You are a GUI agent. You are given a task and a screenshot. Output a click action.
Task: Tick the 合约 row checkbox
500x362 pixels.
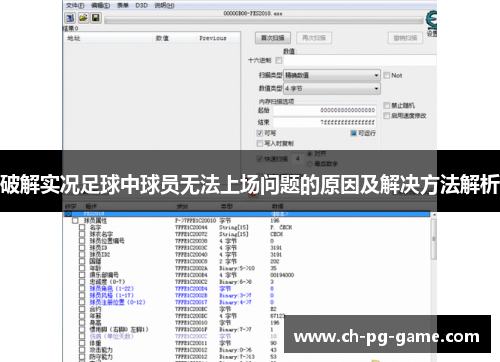coord(82,309)
